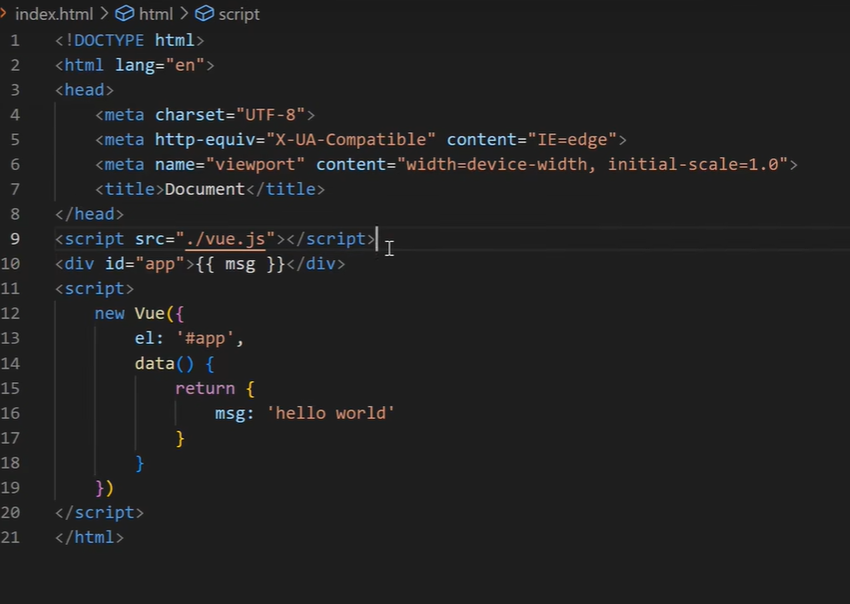
Task: Click the '#app' string on line 13
Action: 205,339
